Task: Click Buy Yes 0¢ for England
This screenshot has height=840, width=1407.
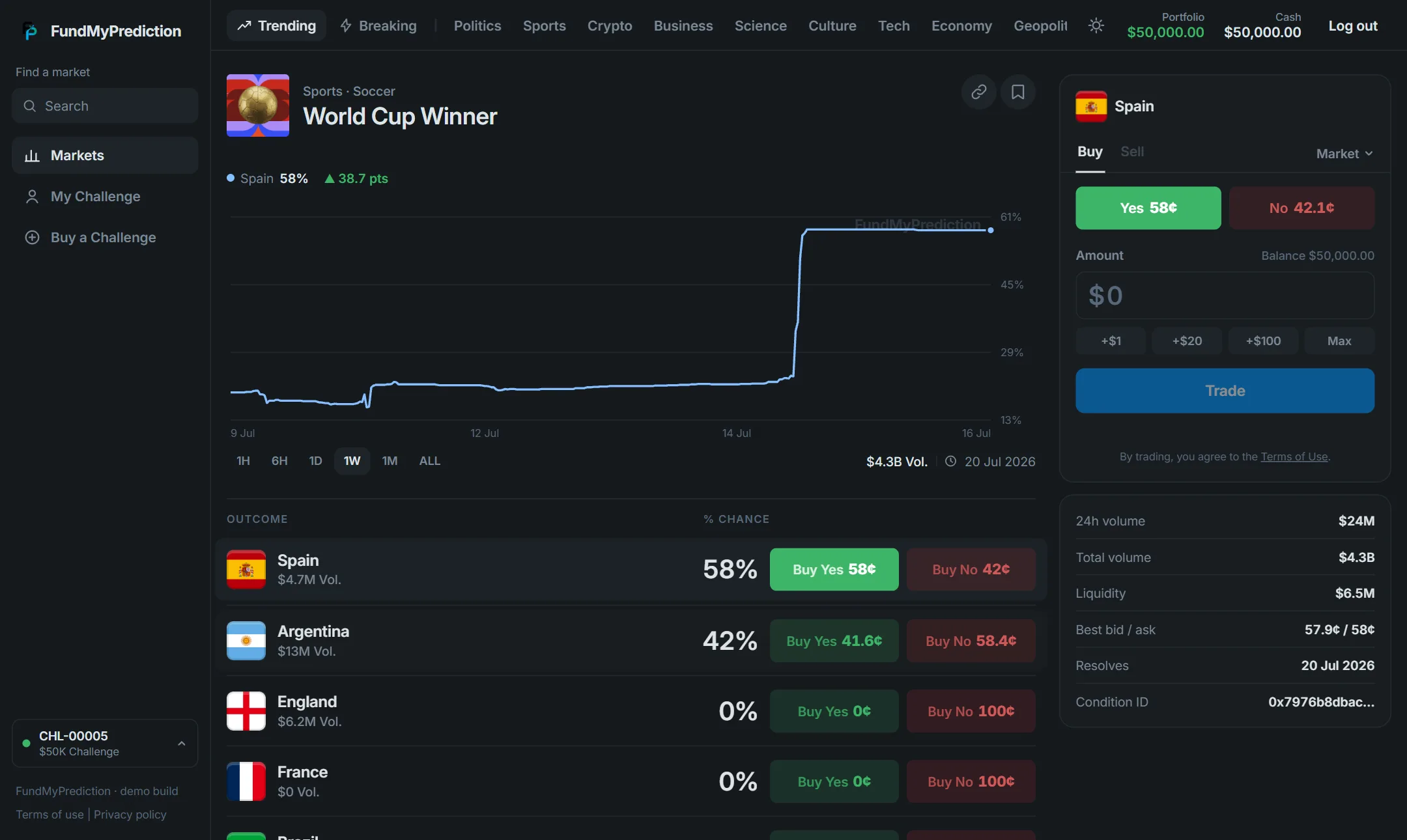Action: pyautogui.click(x=834, y=711)
